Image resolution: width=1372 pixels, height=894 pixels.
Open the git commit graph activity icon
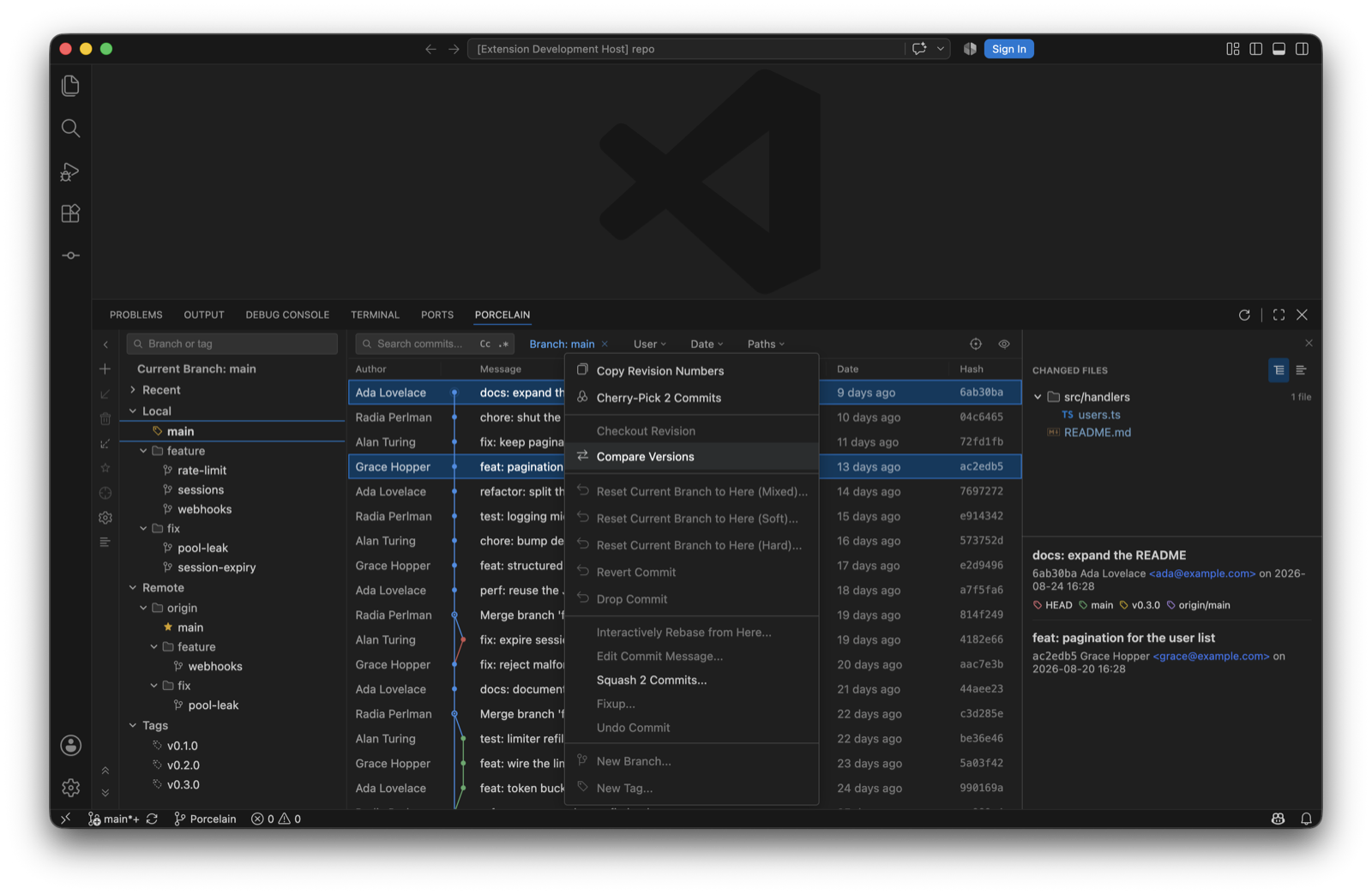click(x=70, y=255)
